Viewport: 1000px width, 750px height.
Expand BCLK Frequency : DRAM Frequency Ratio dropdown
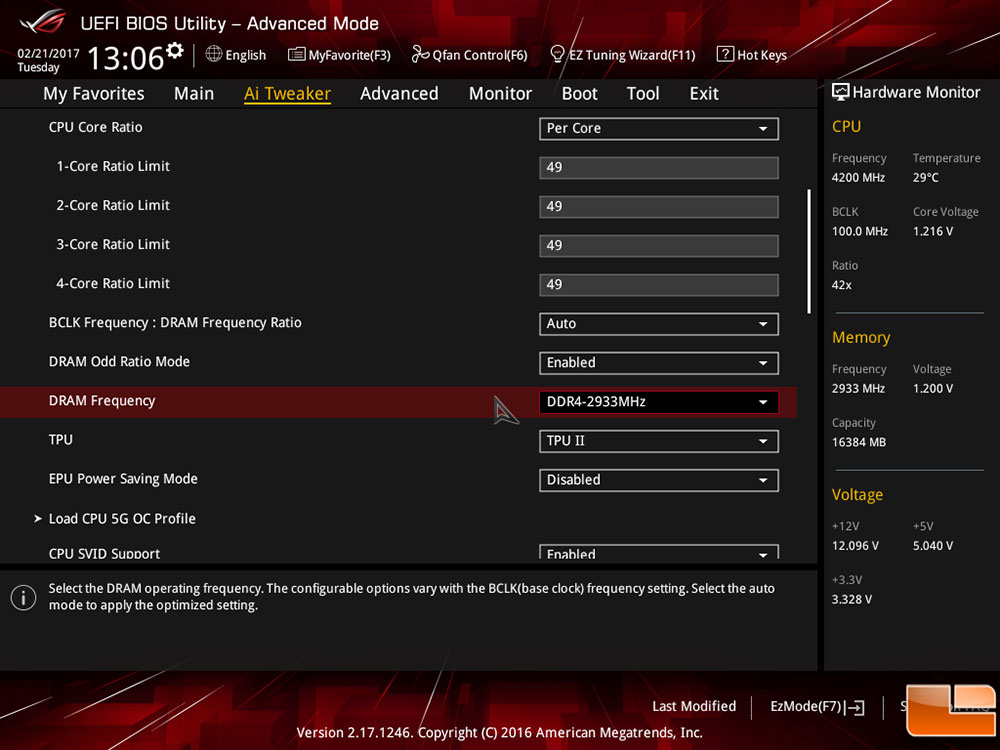coord(659,324)
